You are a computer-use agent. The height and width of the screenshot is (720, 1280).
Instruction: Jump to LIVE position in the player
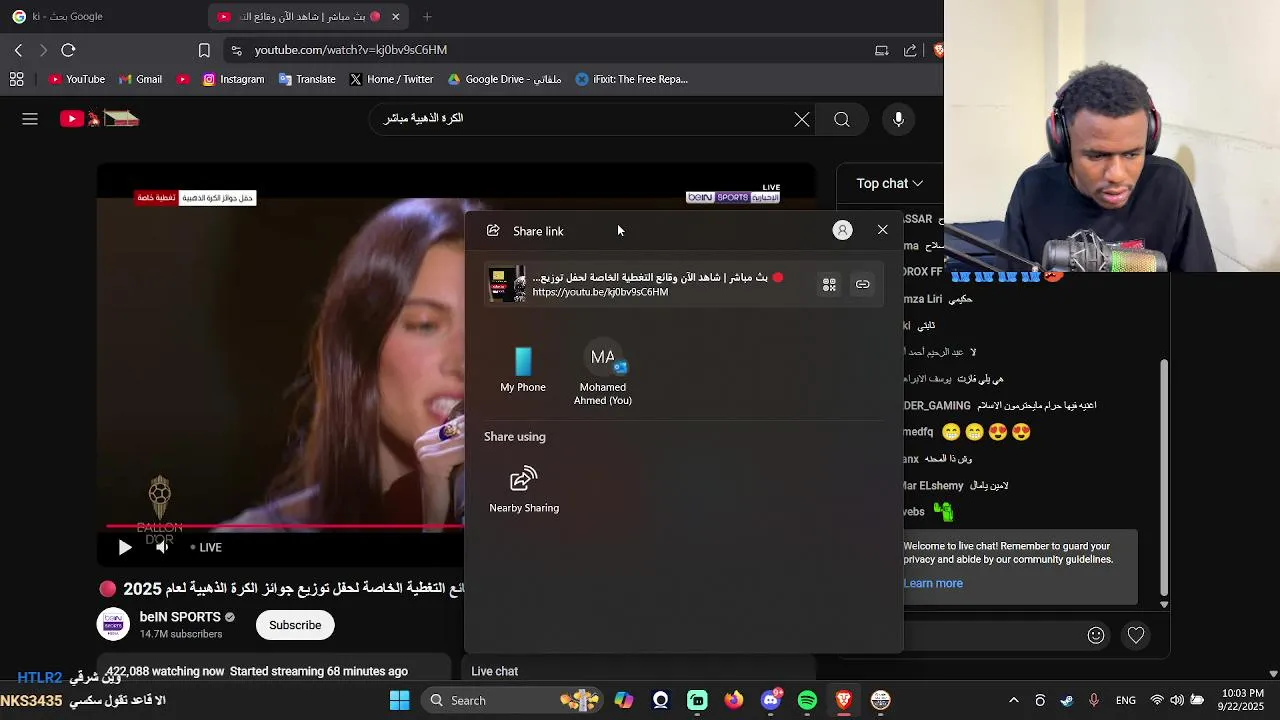click(206, 547)
